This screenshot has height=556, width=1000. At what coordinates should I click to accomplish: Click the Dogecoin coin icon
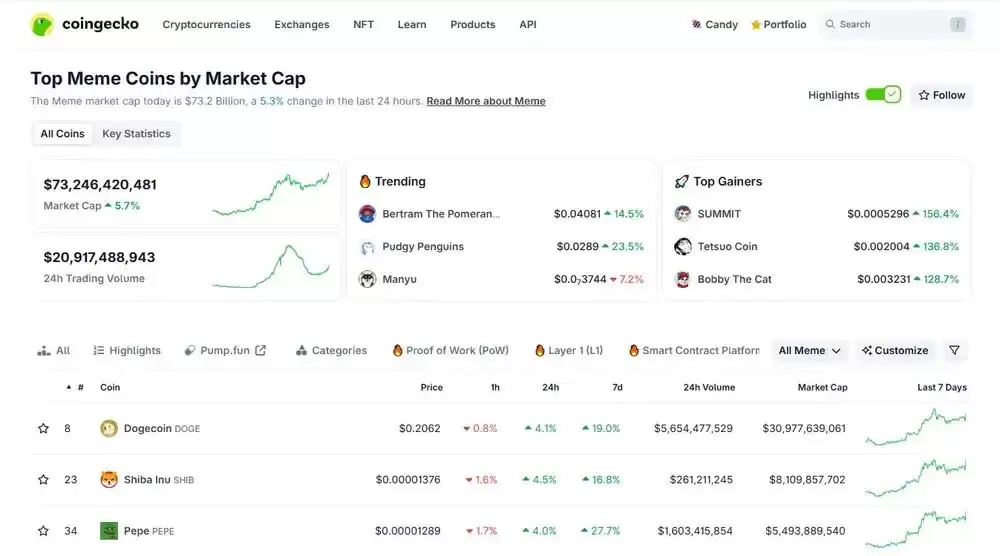[x=109, y=428]
